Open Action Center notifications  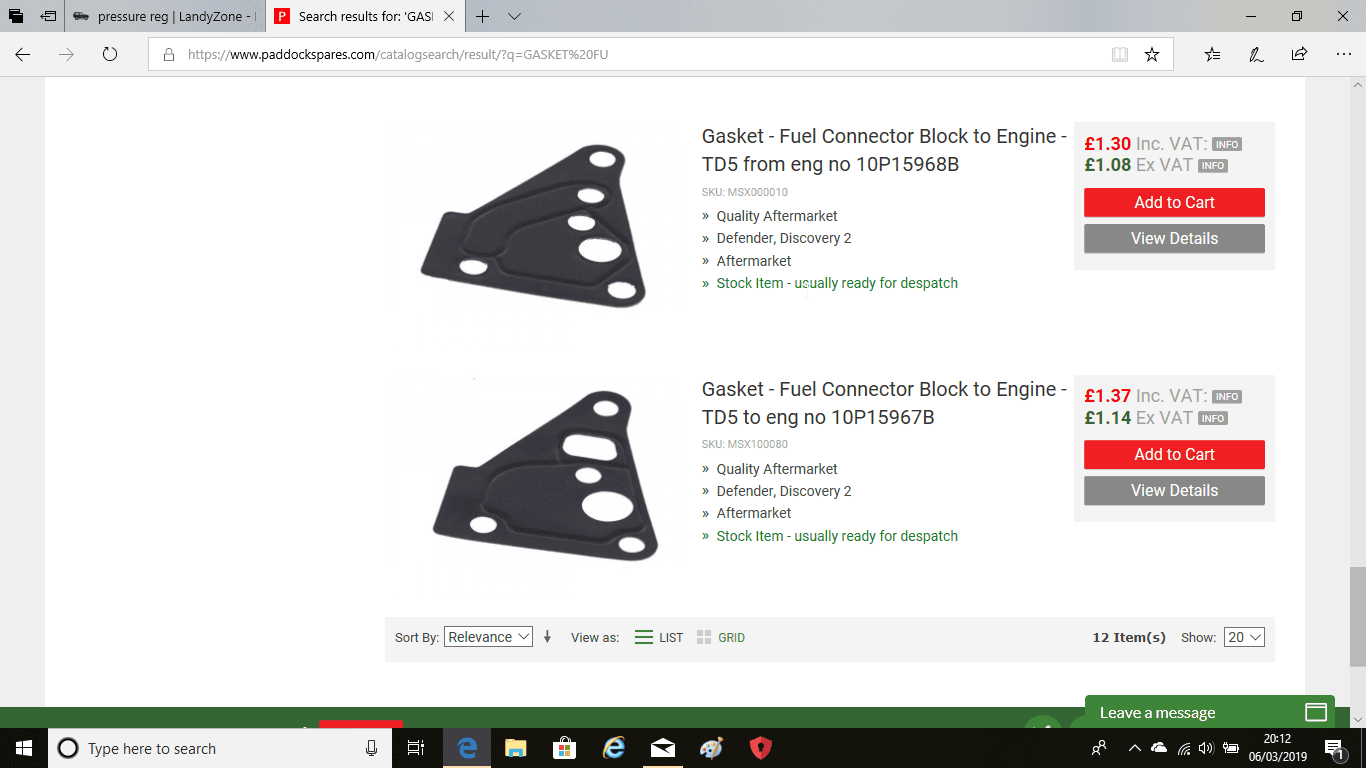point(1335,748)
